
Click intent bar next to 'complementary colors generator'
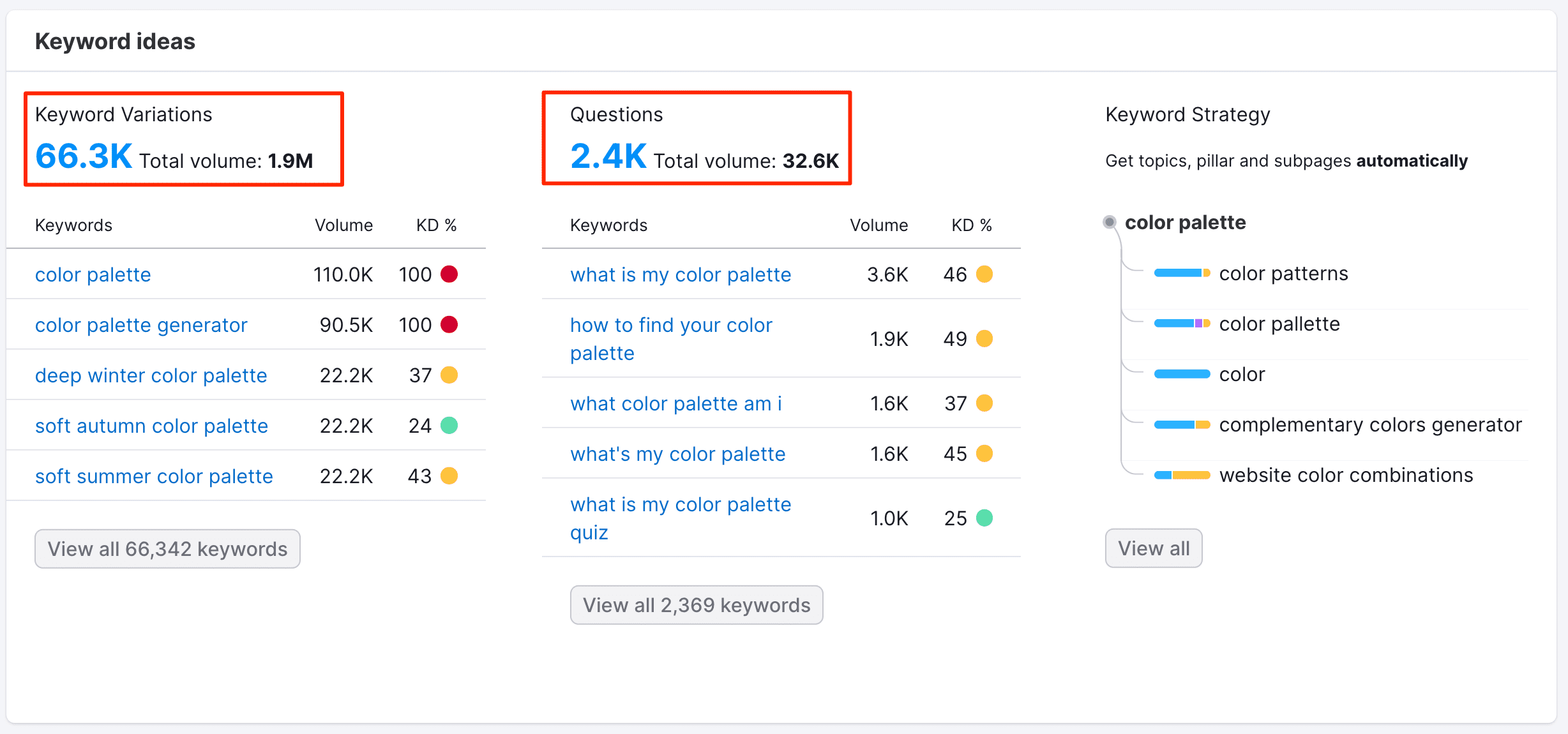(1182, 424)
